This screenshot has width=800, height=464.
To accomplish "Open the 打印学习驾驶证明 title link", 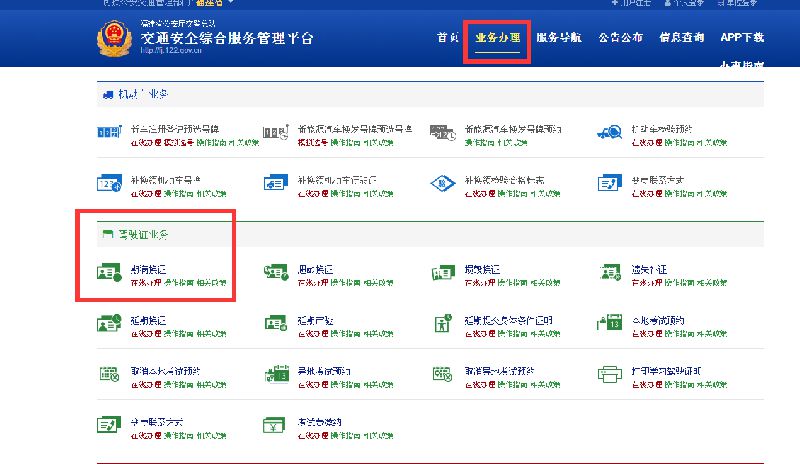I will [666, 371].
